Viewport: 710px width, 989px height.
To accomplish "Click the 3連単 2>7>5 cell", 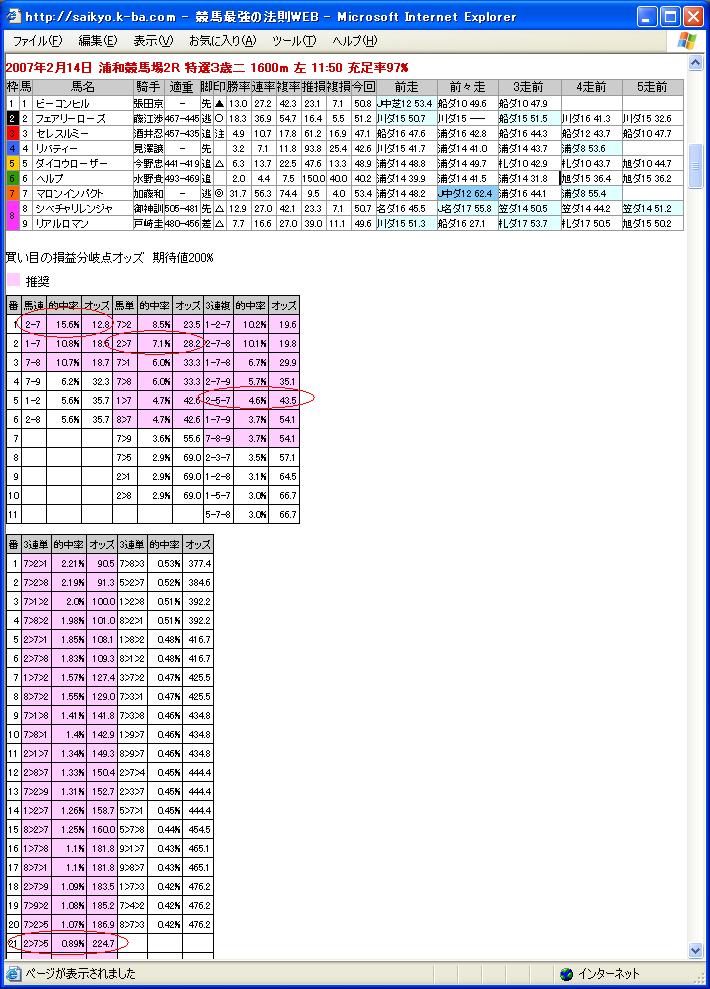I will 36,944.
